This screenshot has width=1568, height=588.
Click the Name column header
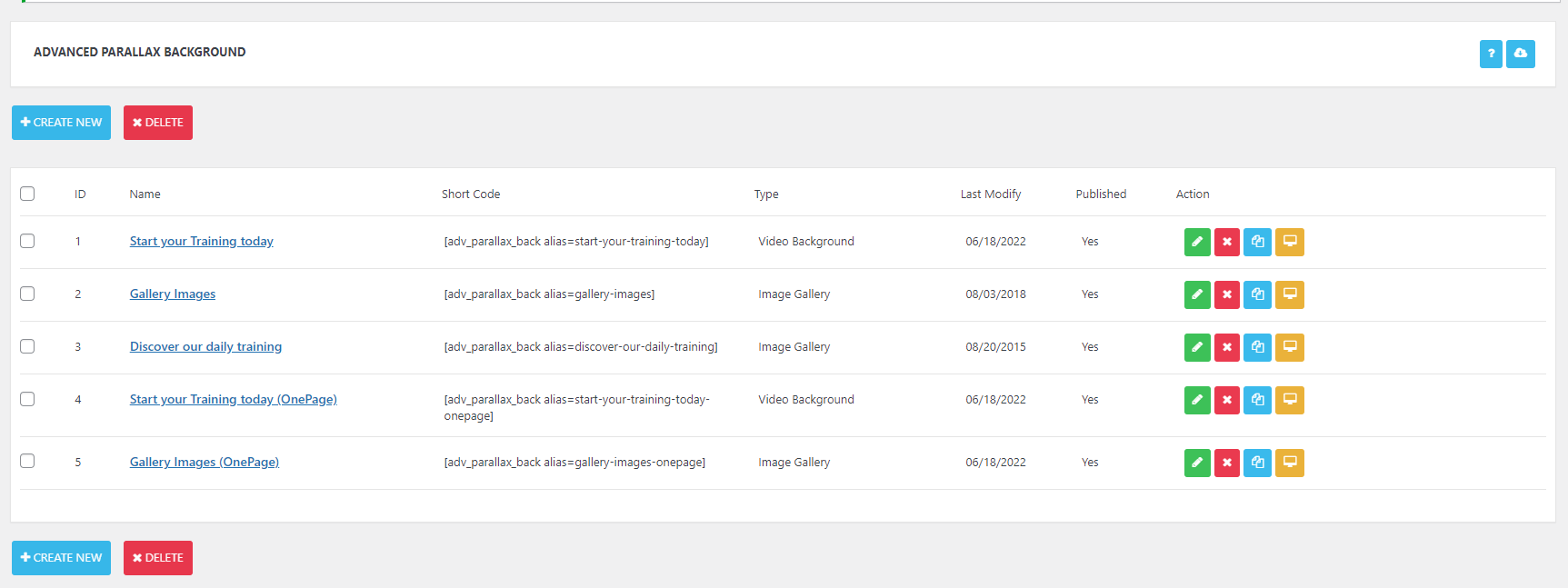coord(145,194)
